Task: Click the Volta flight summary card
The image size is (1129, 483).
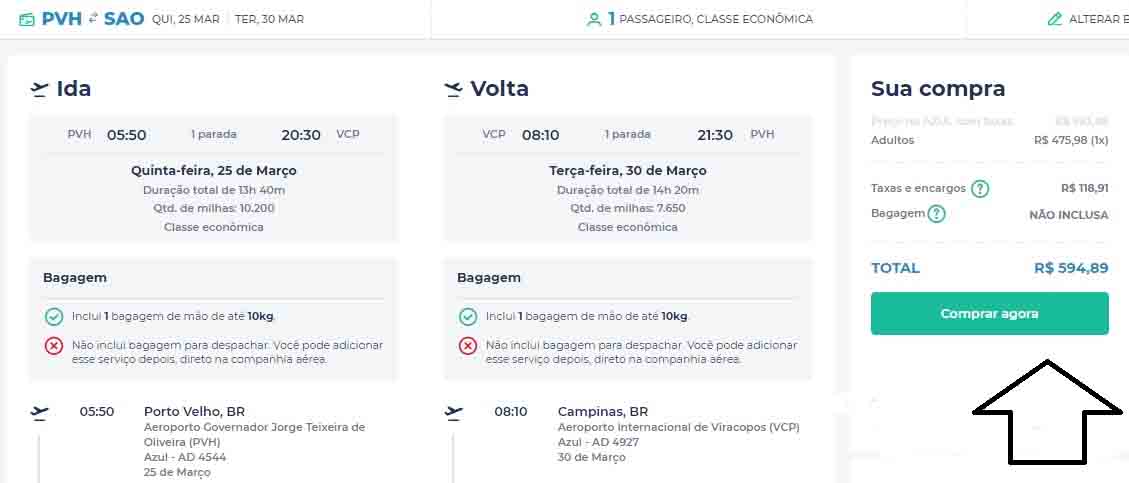Action: click(627, 178)
